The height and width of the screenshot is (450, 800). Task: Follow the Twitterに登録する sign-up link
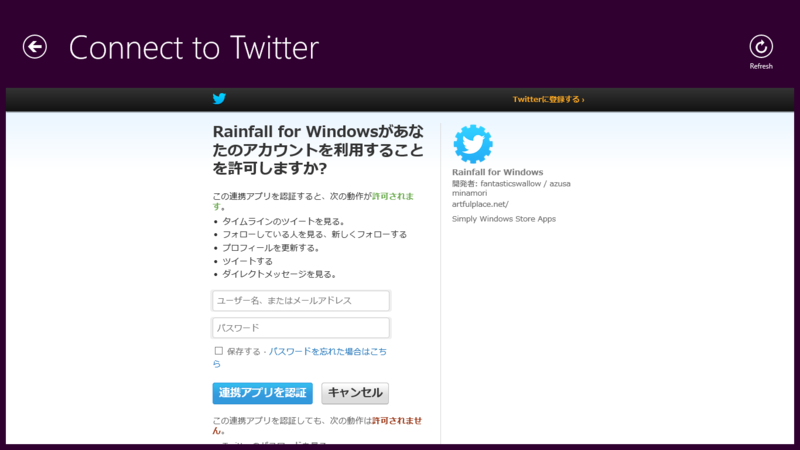pyautogui.click(x=548, y=99)
